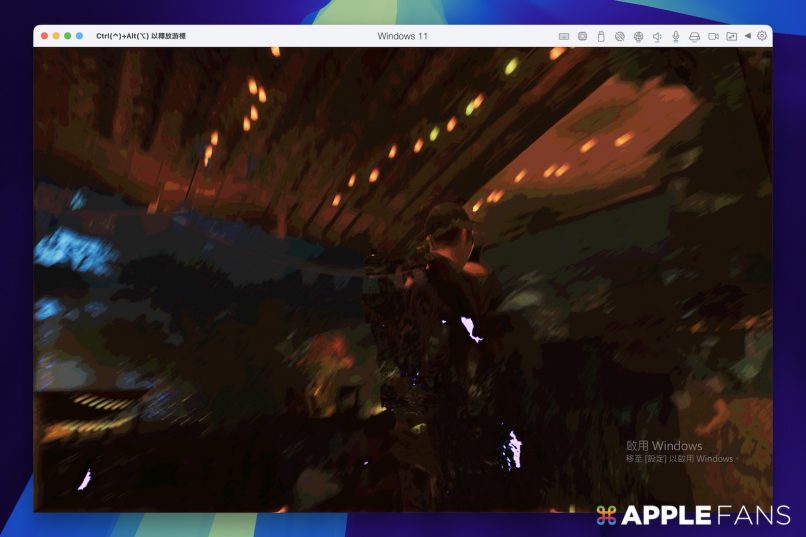Open the shared folder icon
806x537 pixels.
click(732, 36)
